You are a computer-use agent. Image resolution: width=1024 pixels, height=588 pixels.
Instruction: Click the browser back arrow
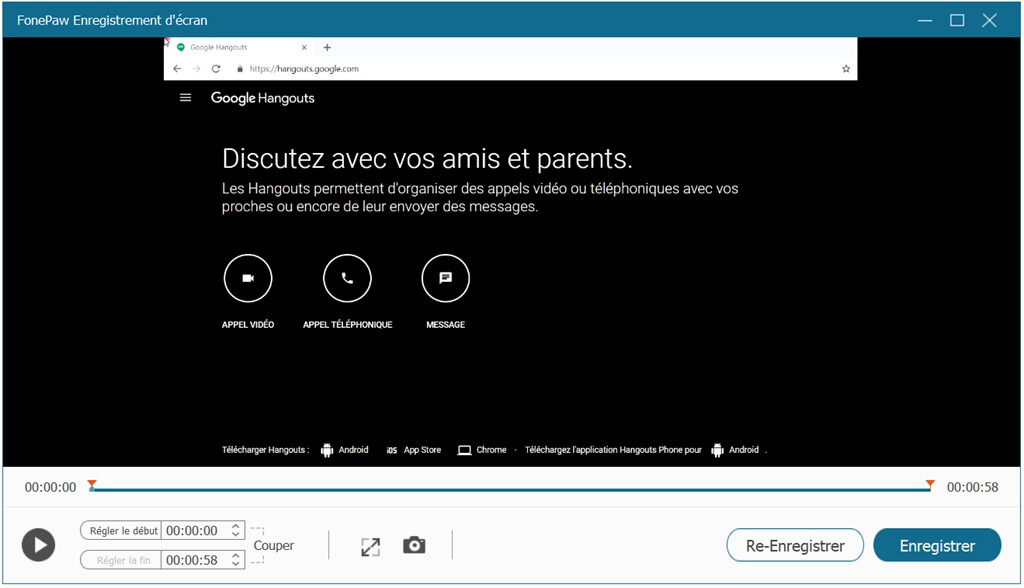pyautogui.click(x=177, y=69)
